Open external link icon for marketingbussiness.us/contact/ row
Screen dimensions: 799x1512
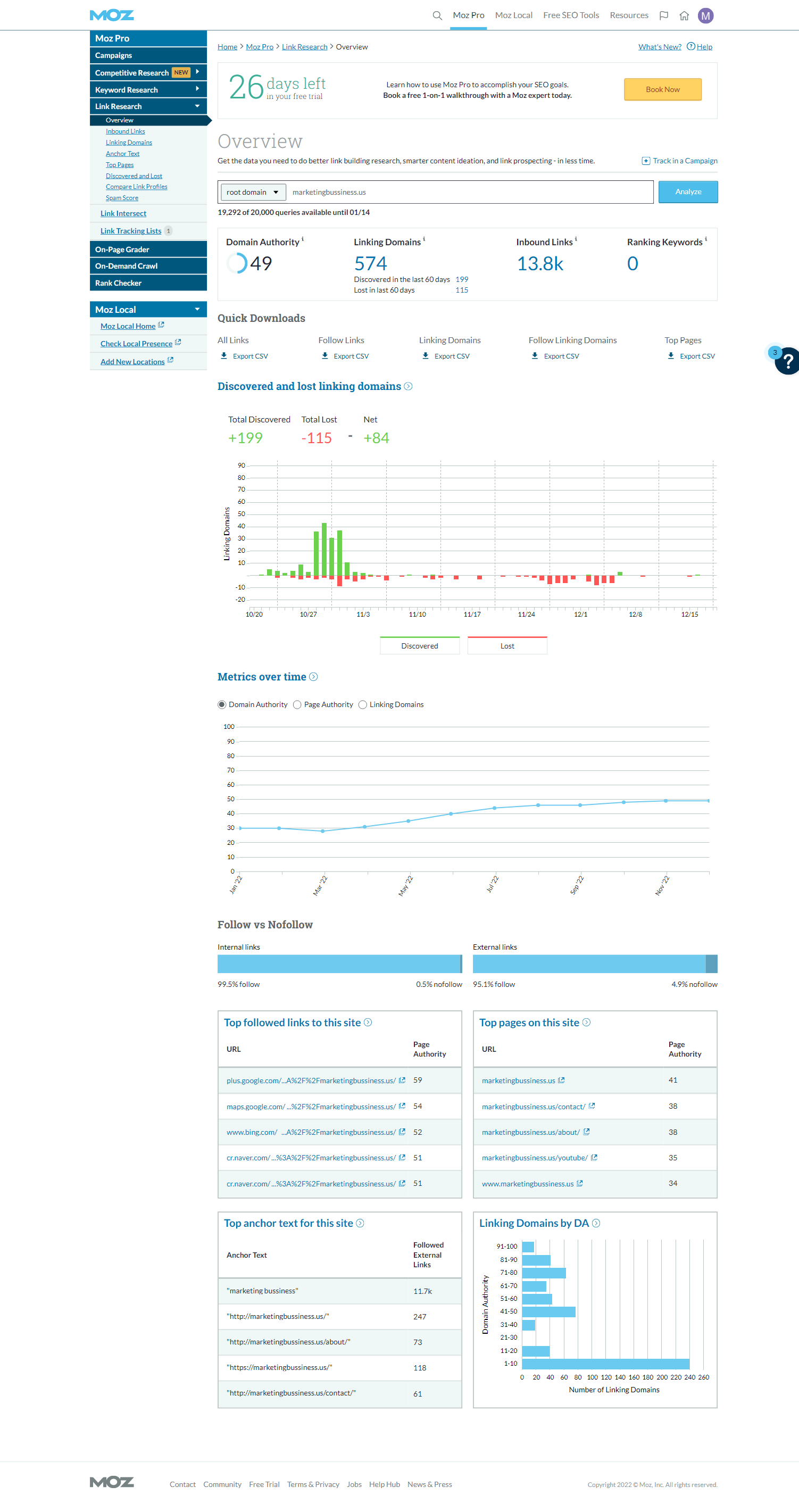click(x=592, y=1106)
